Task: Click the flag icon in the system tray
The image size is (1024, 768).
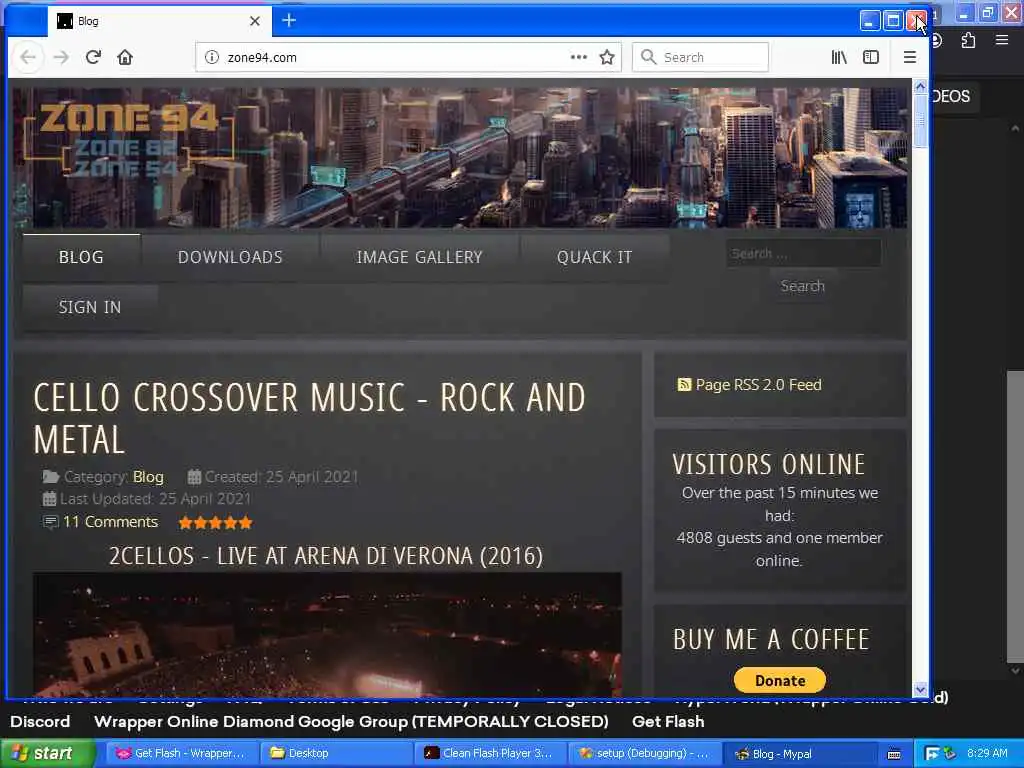Action: pyautogui.click(x=932, y=754)
